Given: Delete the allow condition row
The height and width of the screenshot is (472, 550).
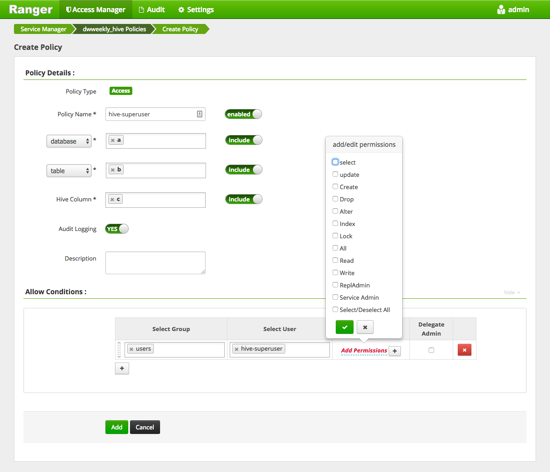Looking at the screenshot, I should point(464,350).
